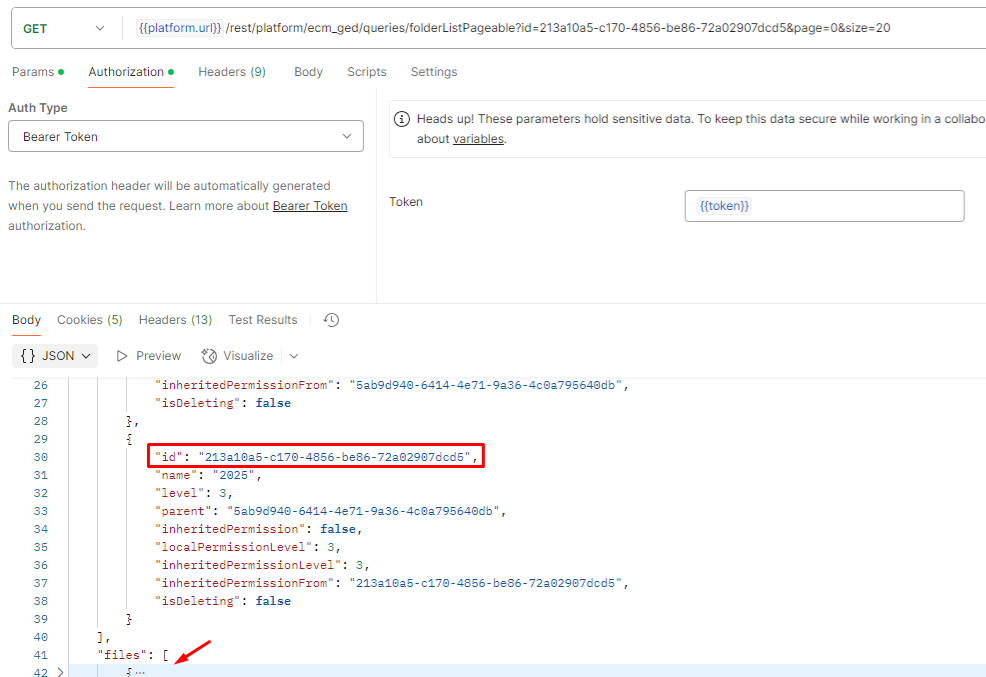Click the Visualize button
Viewport: 986px width, 677px height.
click(x=238, y=356)
